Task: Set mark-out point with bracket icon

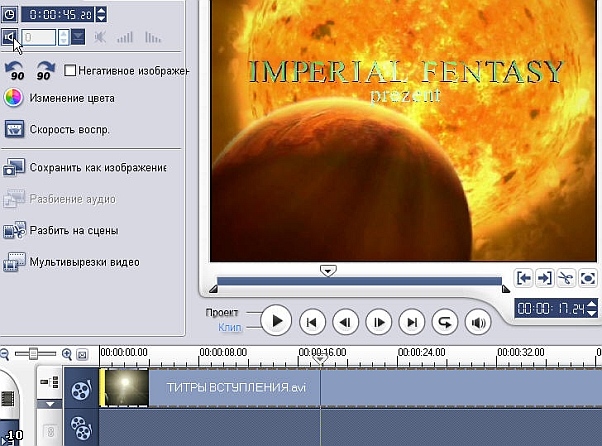Action: (x=544, y=278)
